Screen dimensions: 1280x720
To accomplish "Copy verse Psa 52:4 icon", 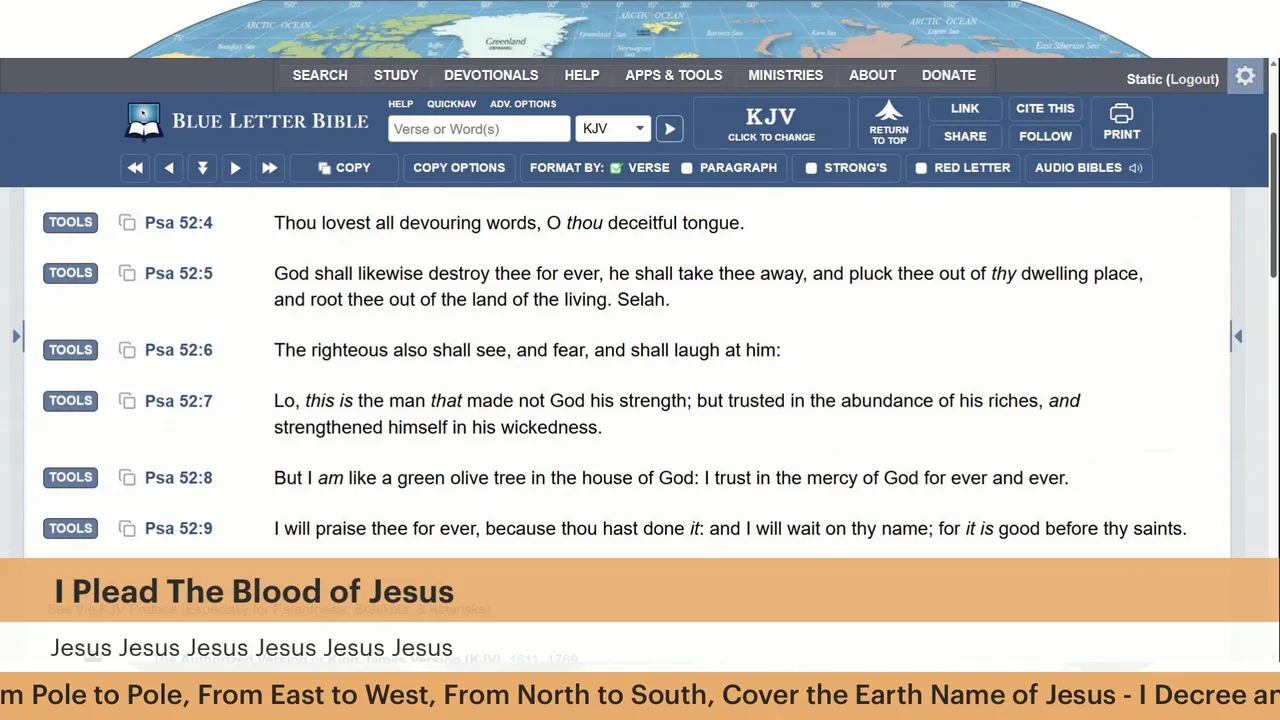I will coord(127,223).
